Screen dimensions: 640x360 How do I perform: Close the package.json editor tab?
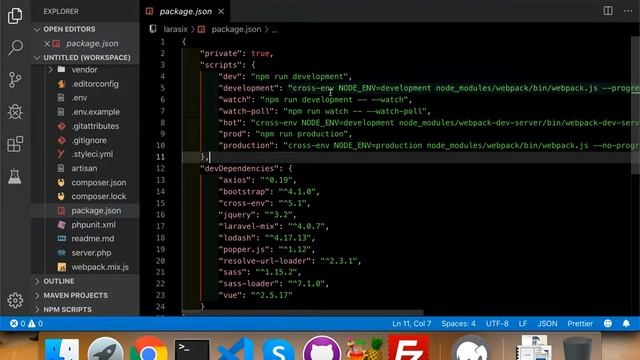[x=221, y=11]
